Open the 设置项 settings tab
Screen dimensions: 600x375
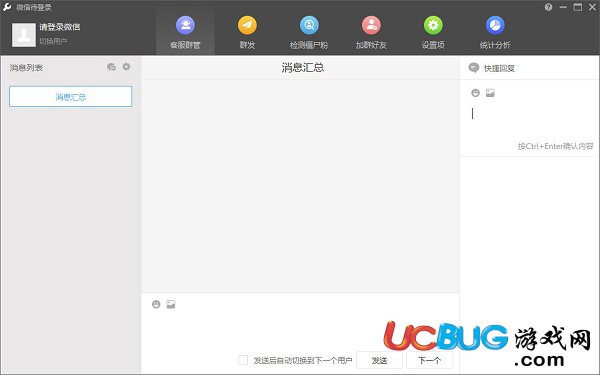click(433, 33)
